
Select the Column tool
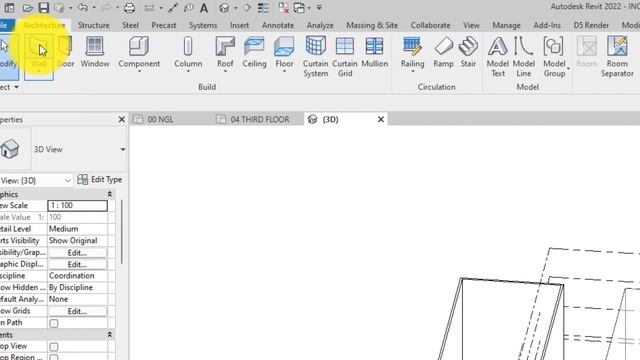pyautogui.click(x=188, y=53)
